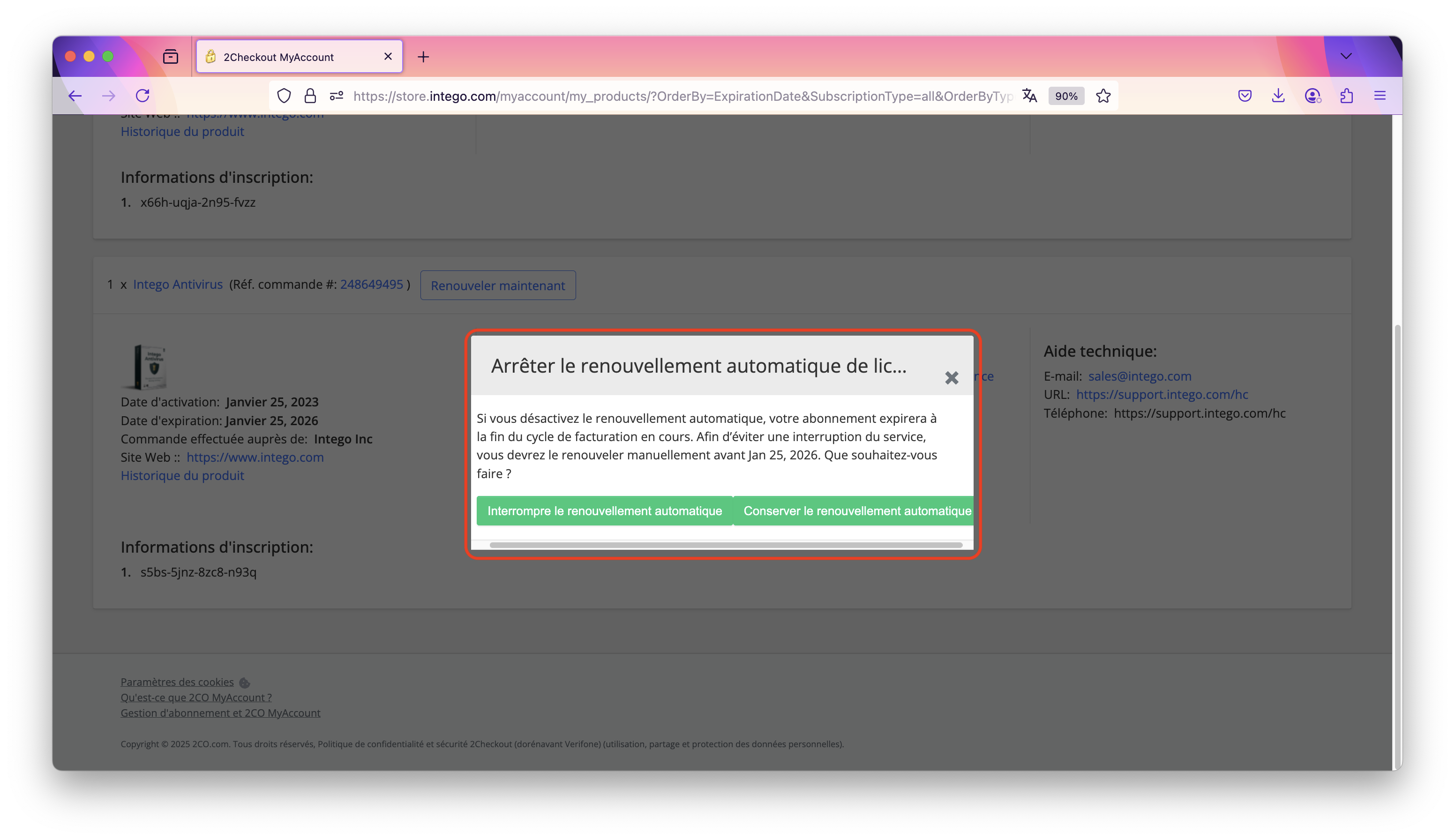Viewport: 1455px width, 840px height.
Task: Open Qu'est-ce que 2CO MyAccount link
Action: [196, 697]
